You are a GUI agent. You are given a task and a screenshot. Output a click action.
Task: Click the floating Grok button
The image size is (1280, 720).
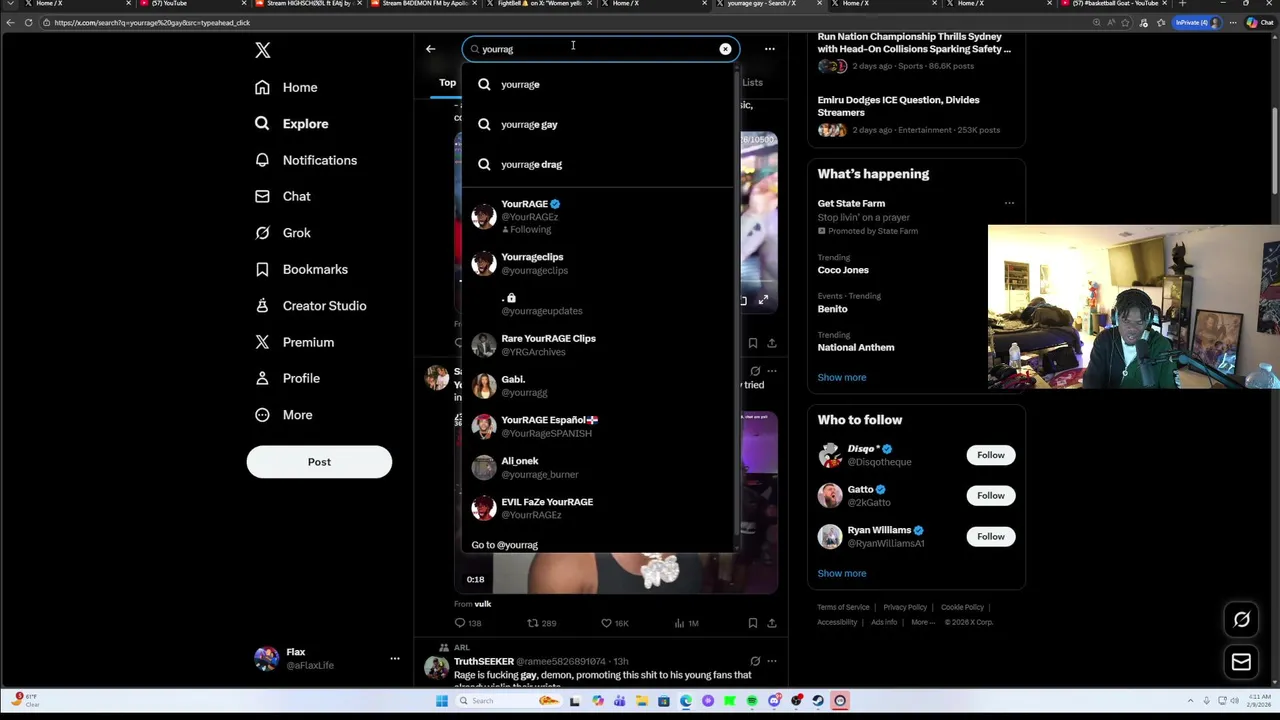pos(1241,619)
